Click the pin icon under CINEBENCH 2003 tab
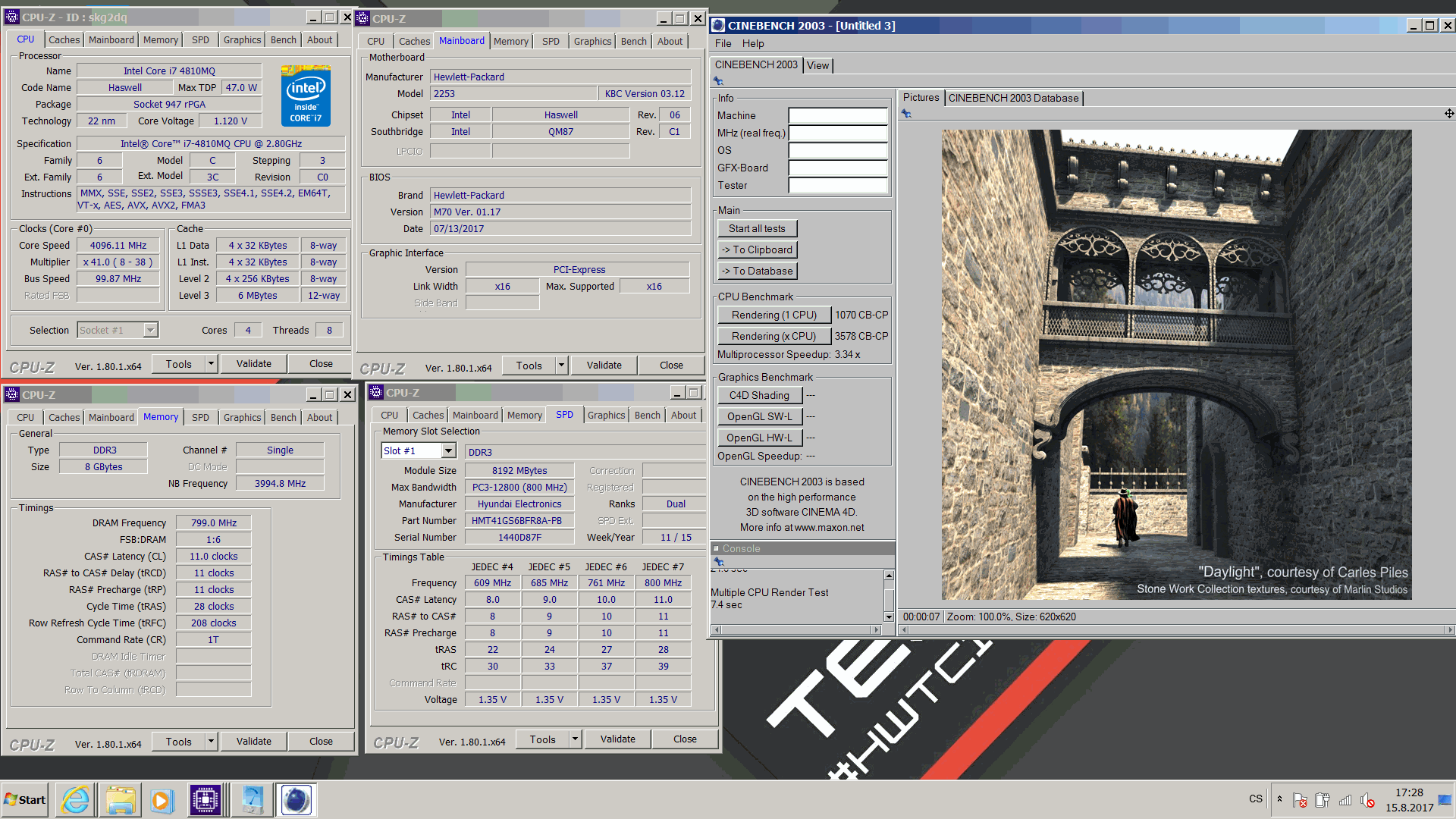This screenshot has width=1456, height=819. tap(718, 81)
